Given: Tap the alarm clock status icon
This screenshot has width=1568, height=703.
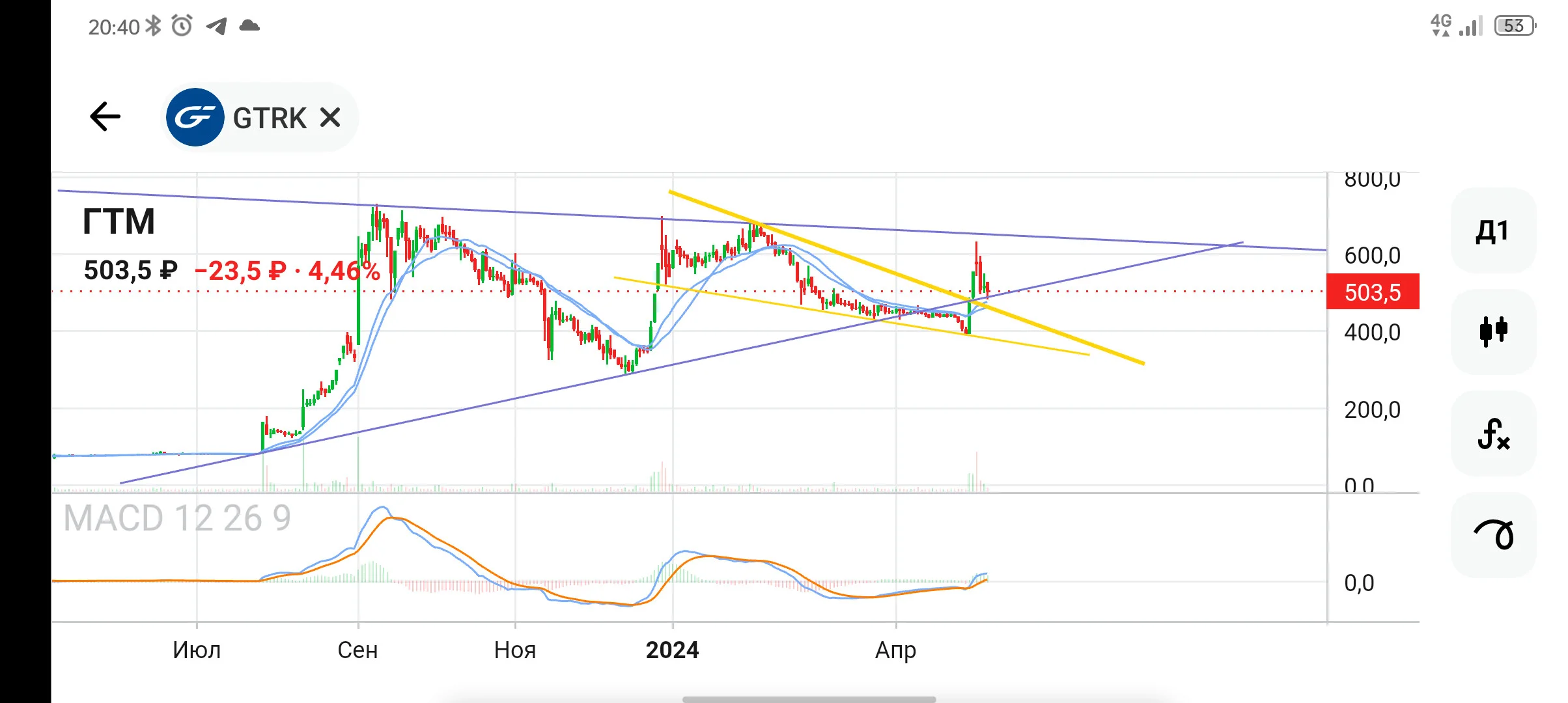Looking at the screenshot, I should click(182, 26).
